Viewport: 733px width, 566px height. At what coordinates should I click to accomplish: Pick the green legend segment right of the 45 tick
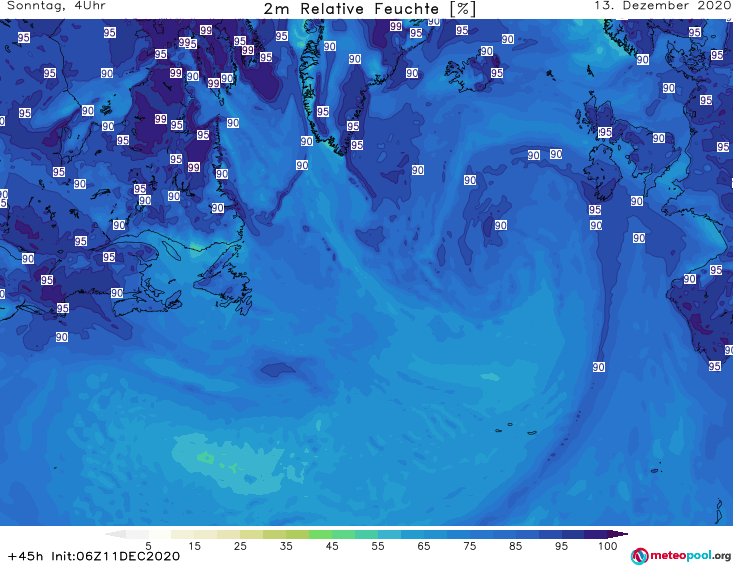(343, 534)
